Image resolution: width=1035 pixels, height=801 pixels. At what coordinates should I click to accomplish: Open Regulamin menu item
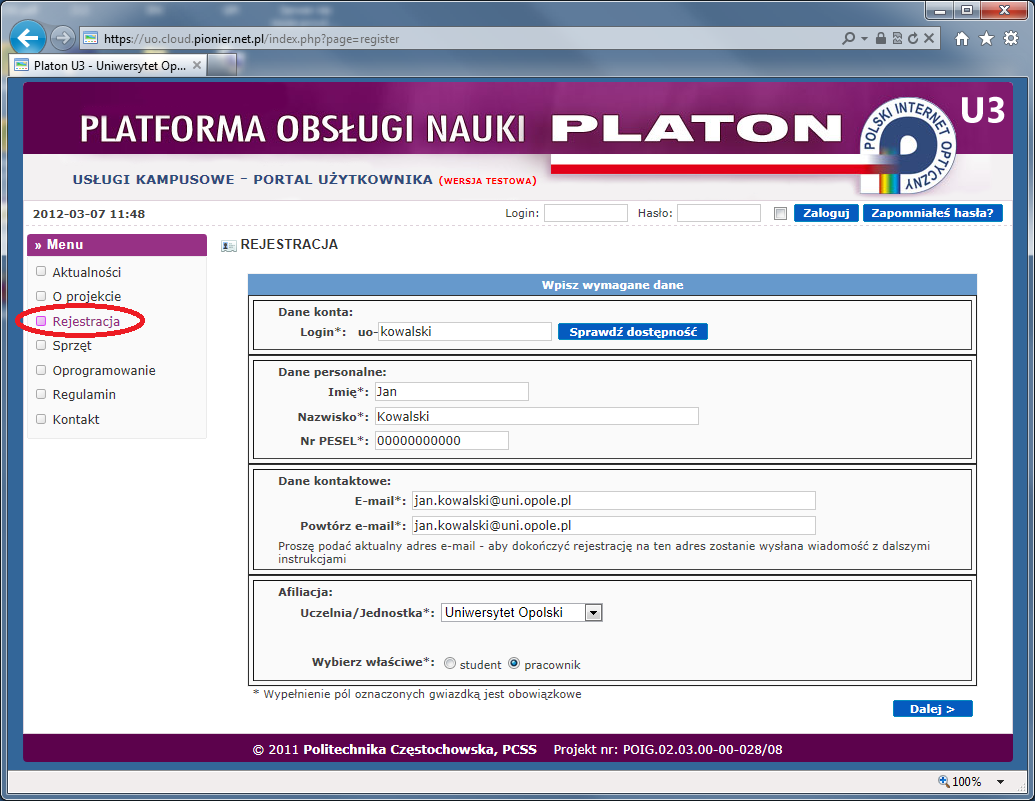point(84,394)
